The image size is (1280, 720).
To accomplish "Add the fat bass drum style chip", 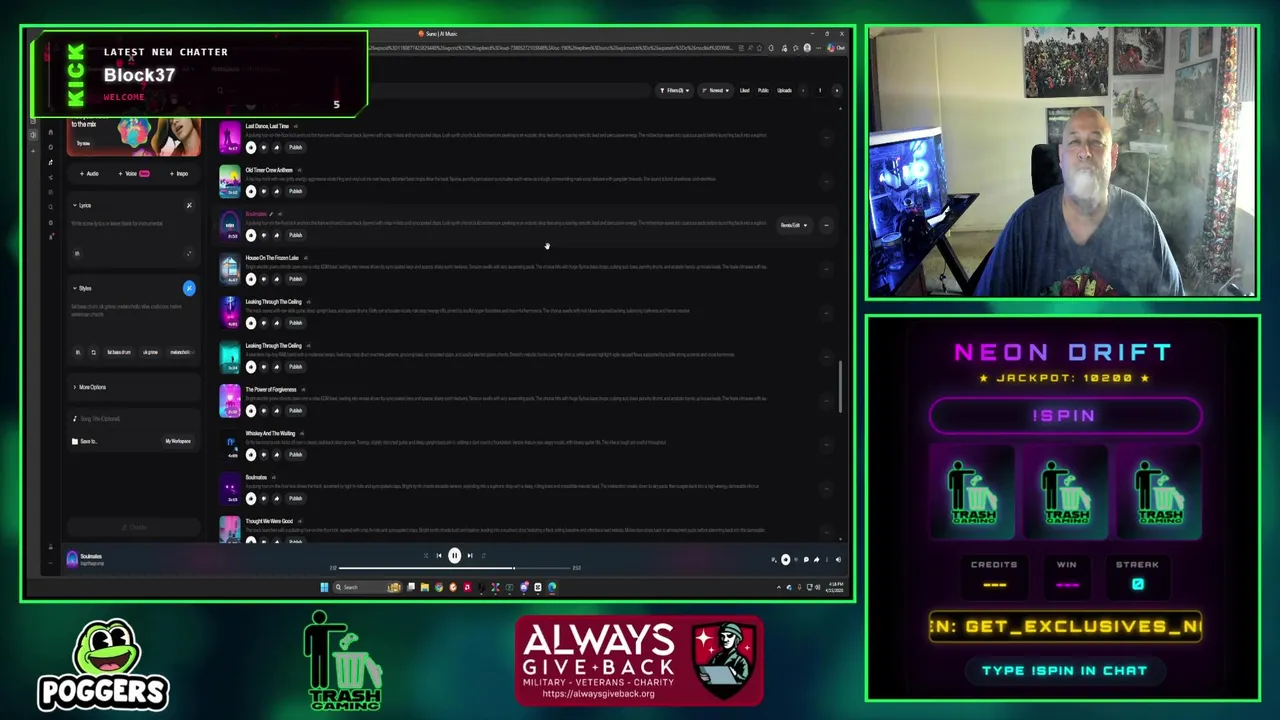I will click(120, 353).
